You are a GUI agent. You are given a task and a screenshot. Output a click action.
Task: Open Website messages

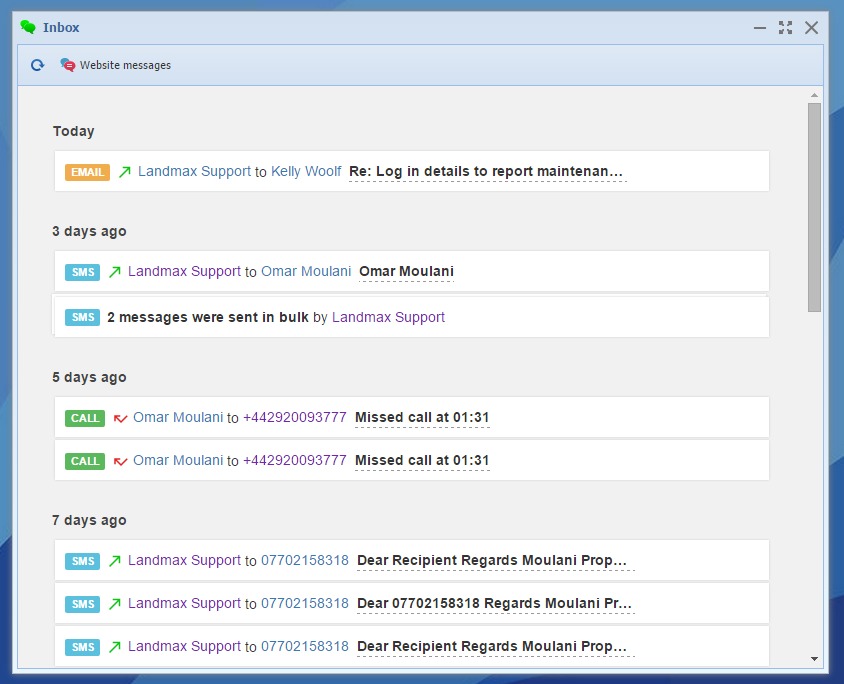pos(115,65)
